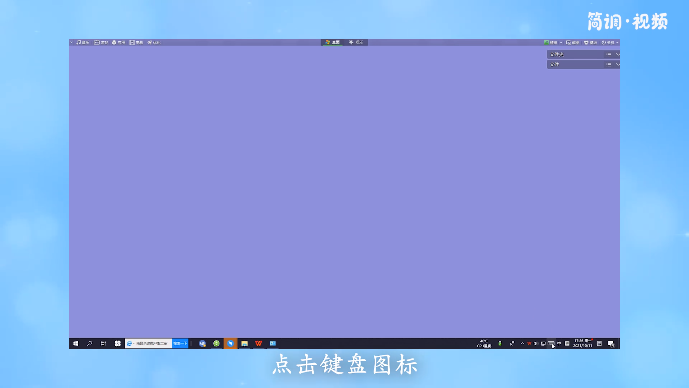Open the red WPS Office taskbar icon

pyautogui.click(x=258, y=344)
